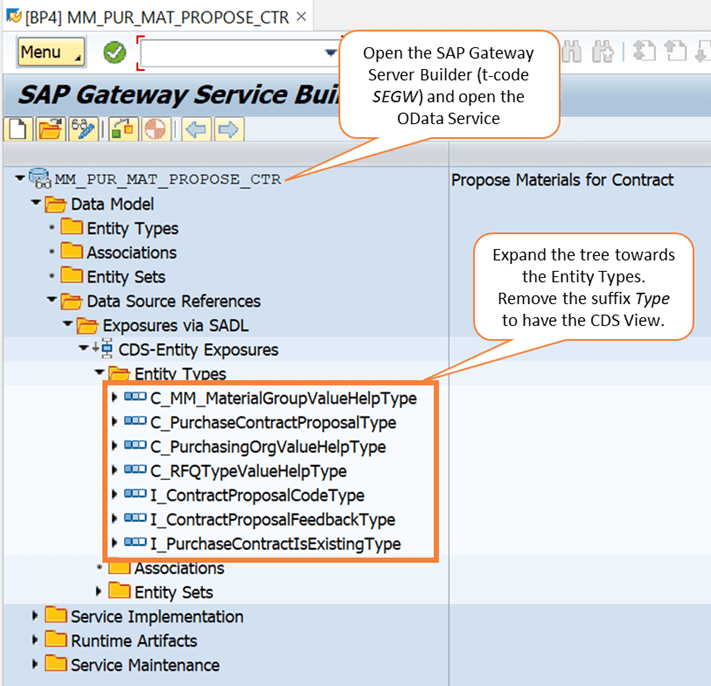The width and height of the screenshot is (711, 686).
Task: Collapse Exposures via SADL folder
Action: coord(68,324)
